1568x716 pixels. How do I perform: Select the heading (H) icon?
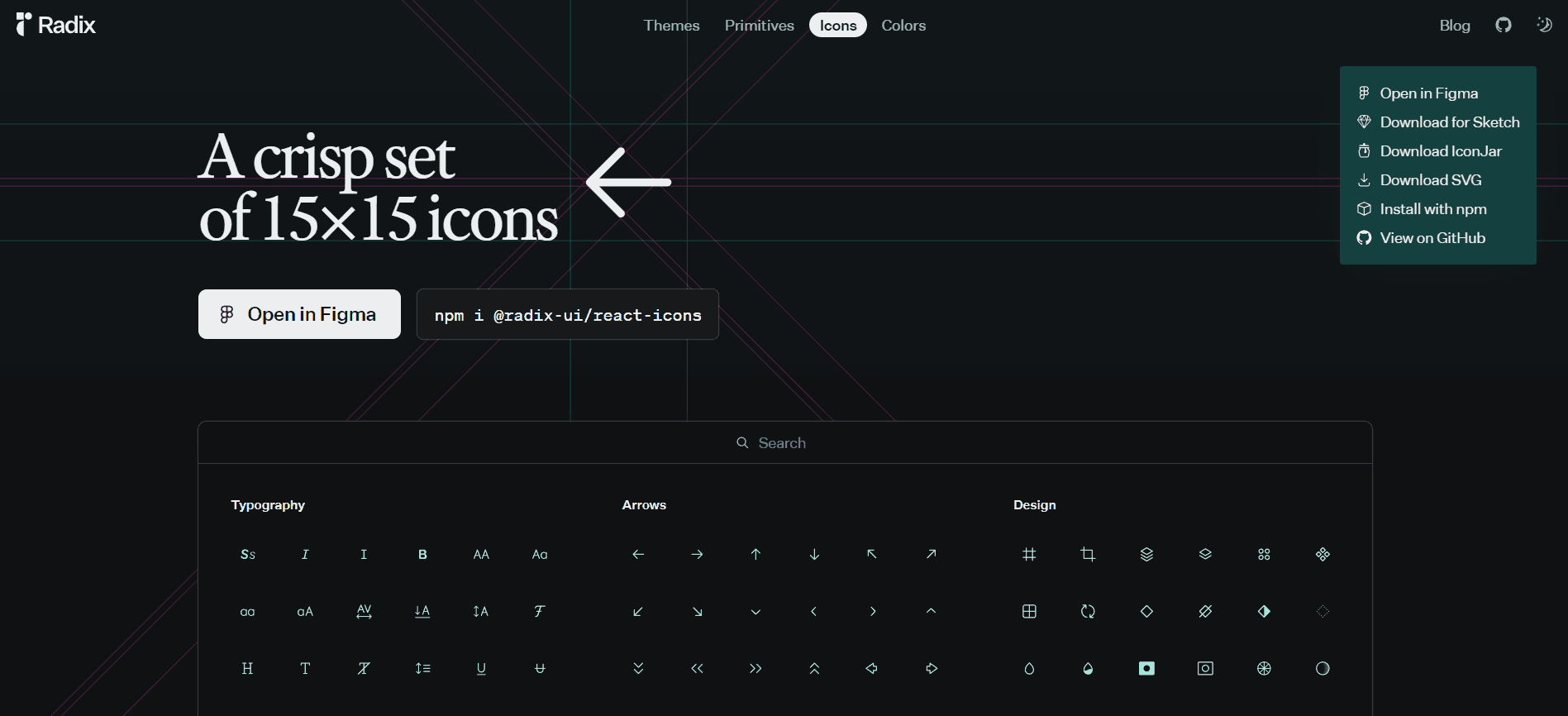247,668
